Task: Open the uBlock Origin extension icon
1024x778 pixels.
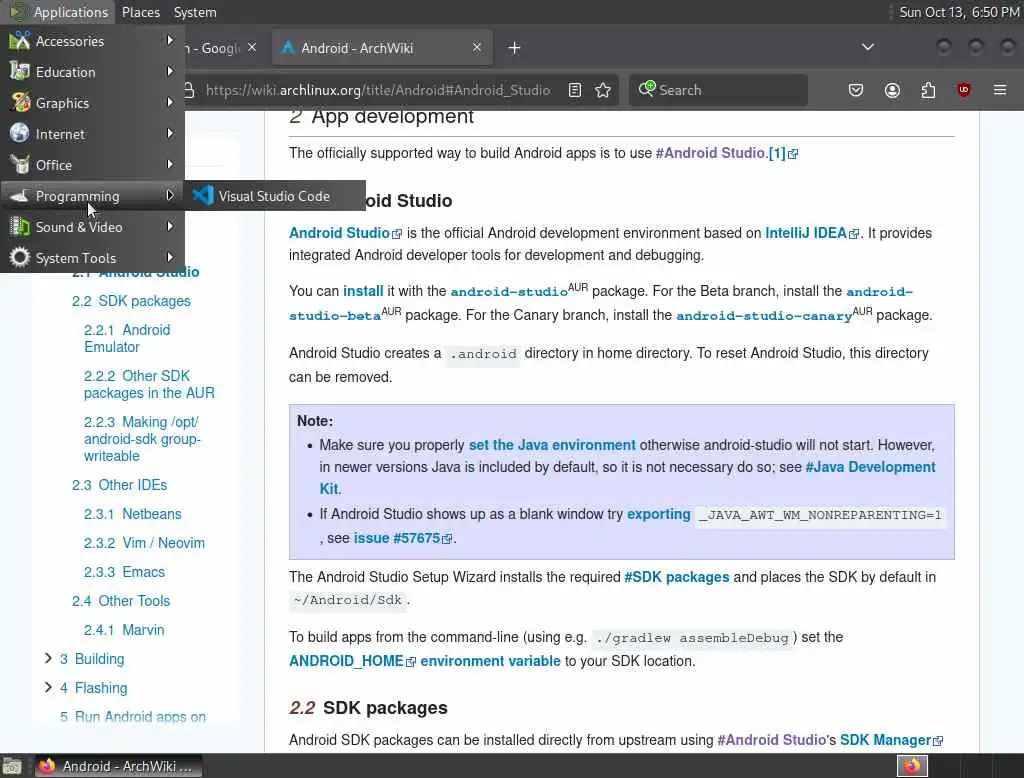Action: 963,90
